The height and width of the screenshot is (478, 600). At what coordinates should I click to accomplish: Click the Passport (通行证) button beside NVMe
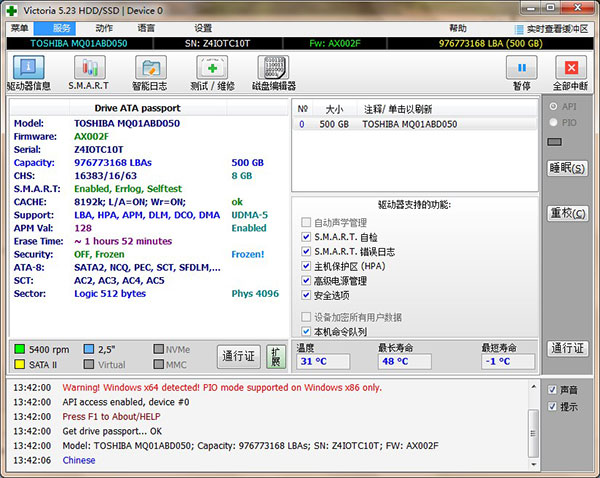[237, 356]
